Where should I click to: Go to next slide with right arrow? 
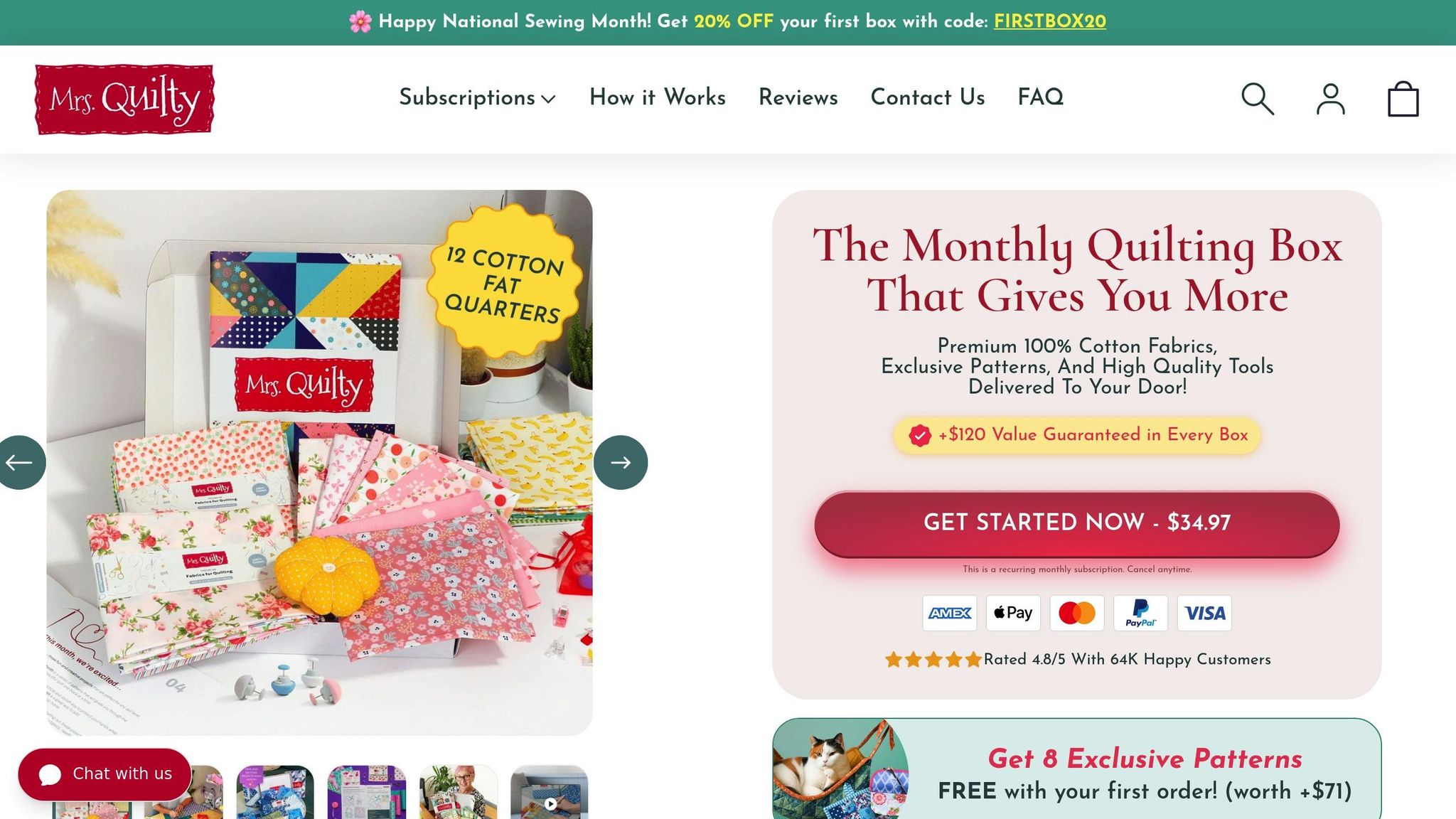[x=621, y=463]
